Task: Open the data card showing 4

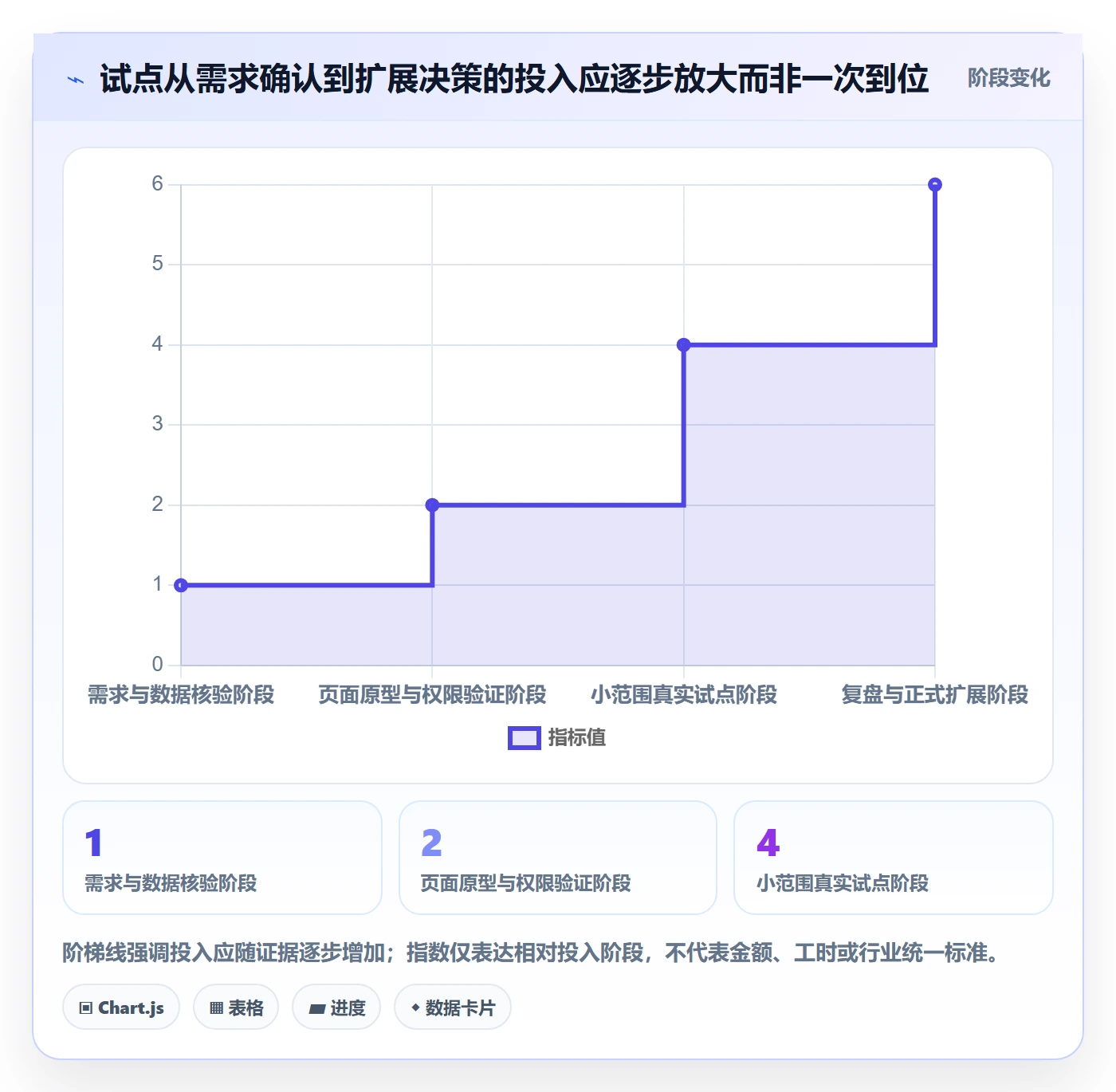Action: point(894,858)
